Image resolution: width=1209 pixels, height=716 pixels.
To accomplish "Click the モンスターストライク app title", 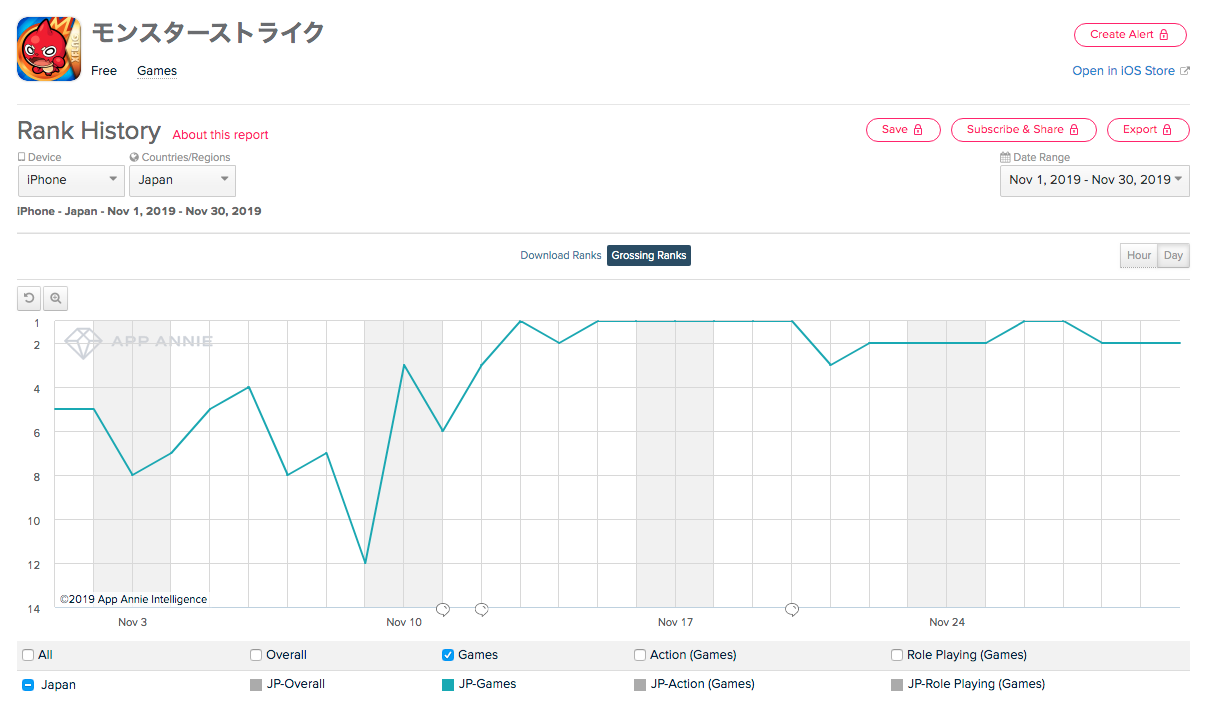I will (208, 33).
